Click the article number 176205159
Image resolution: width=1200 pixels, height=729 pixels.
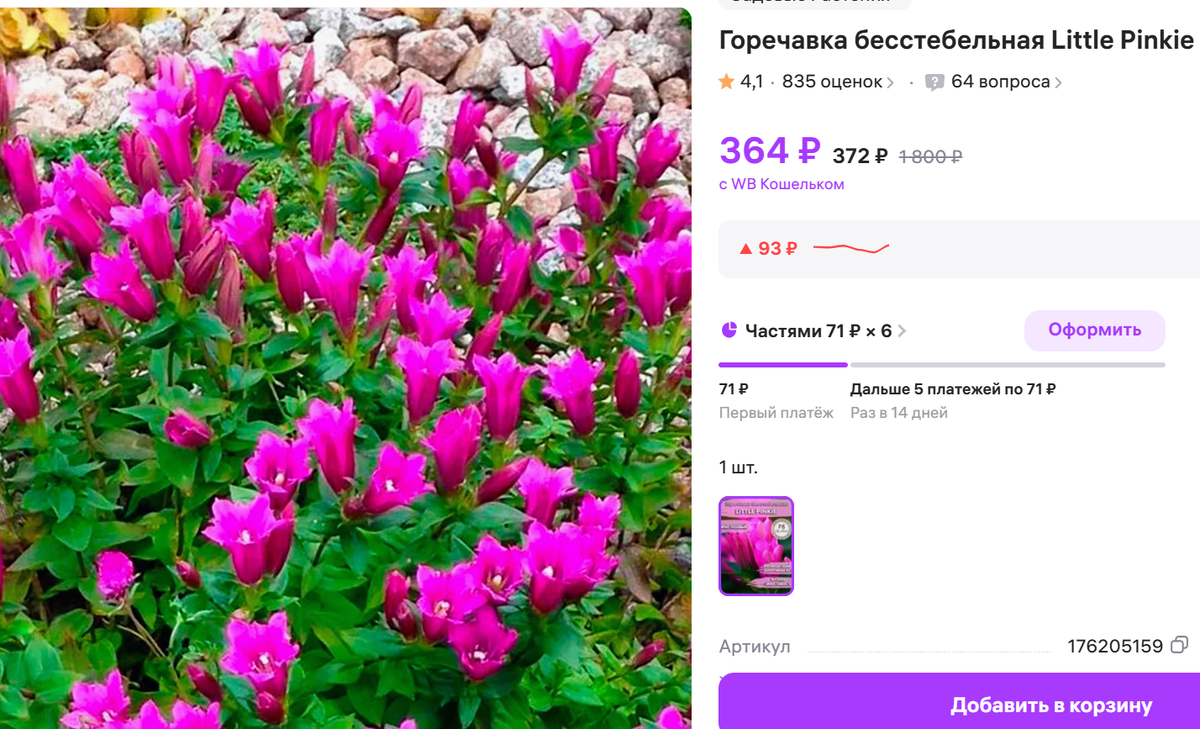[x=1115, y=646]
